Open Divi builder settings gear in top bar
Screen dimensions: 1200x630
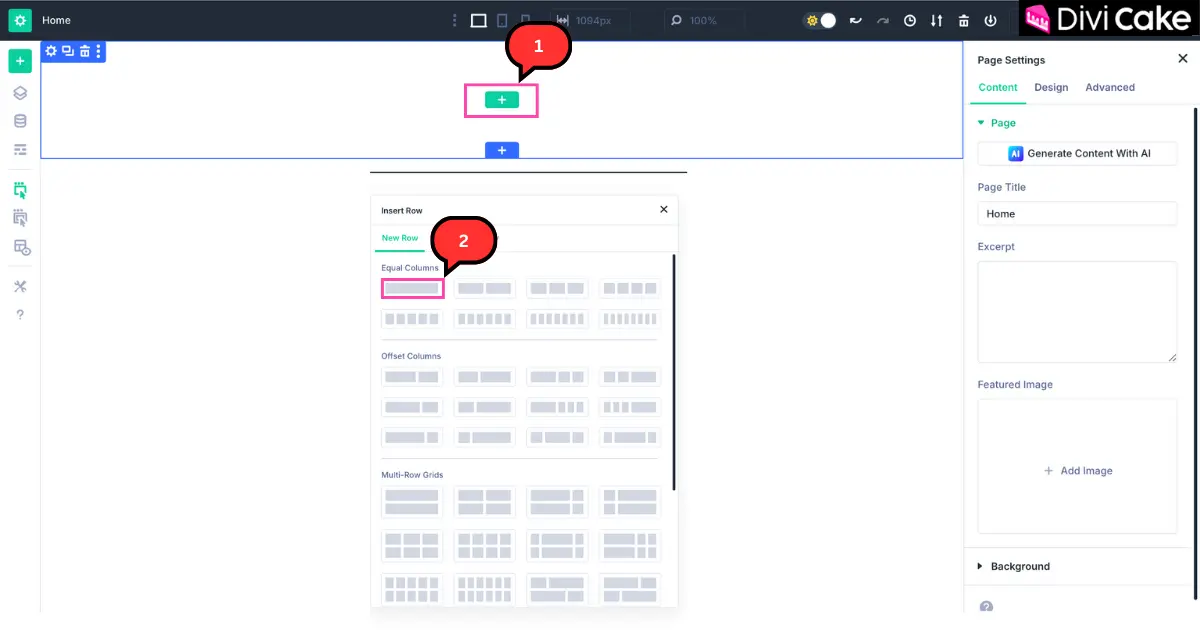[x=20, y=20]
